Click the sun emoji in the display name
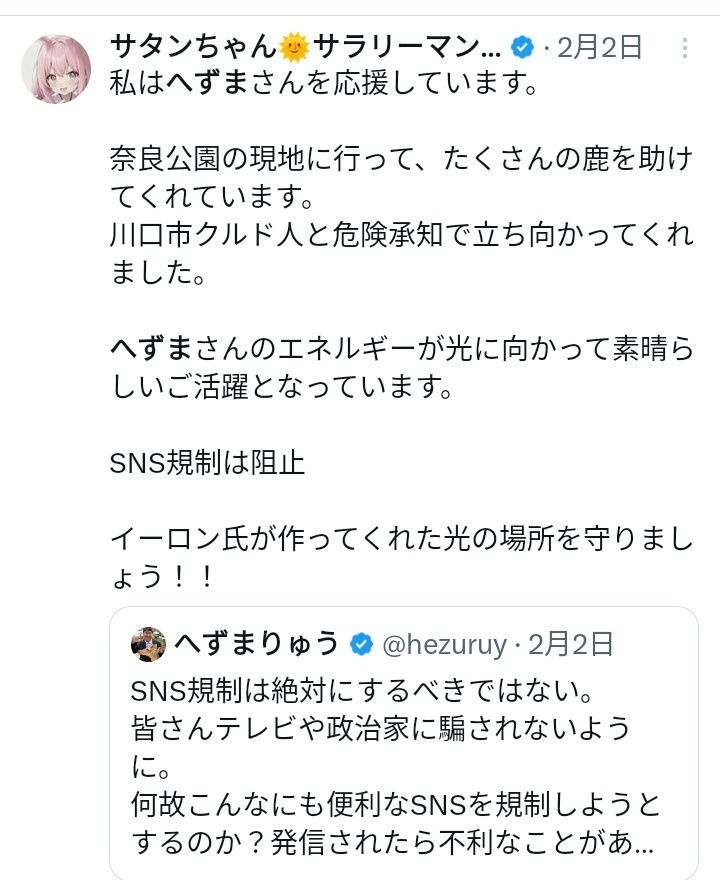The width and height of the screenshot is (720, 880). (294, 47)
